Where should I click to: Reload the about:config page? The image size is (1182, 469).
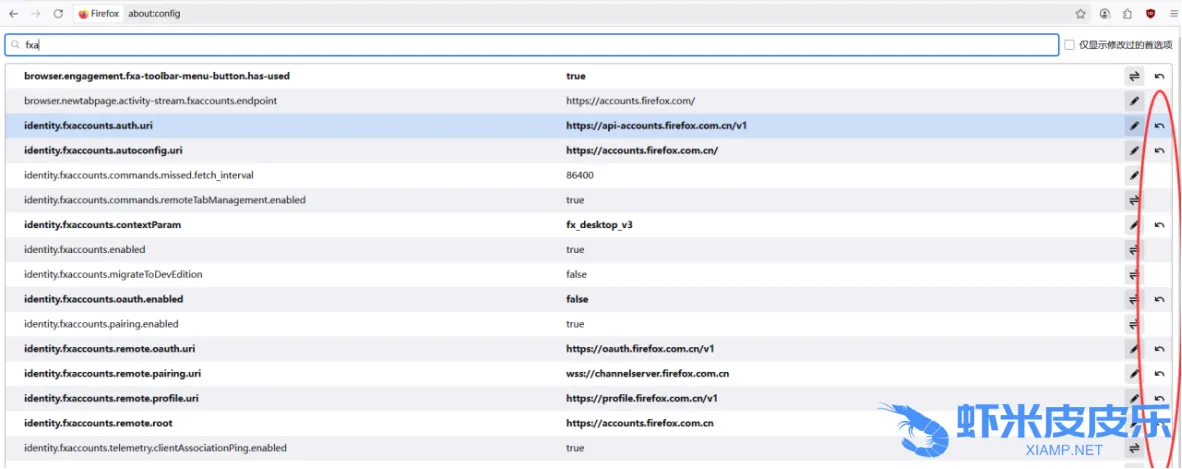58,14
